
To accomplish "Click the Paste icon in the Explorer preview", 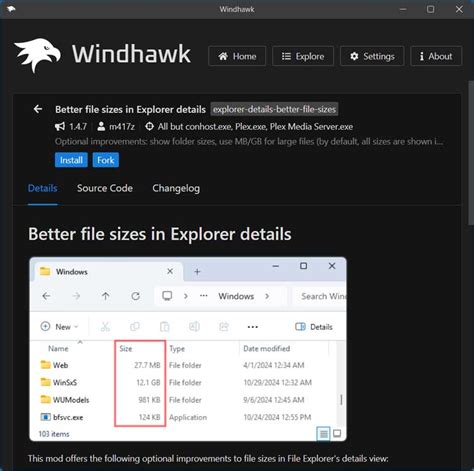I will click(164, 327).
